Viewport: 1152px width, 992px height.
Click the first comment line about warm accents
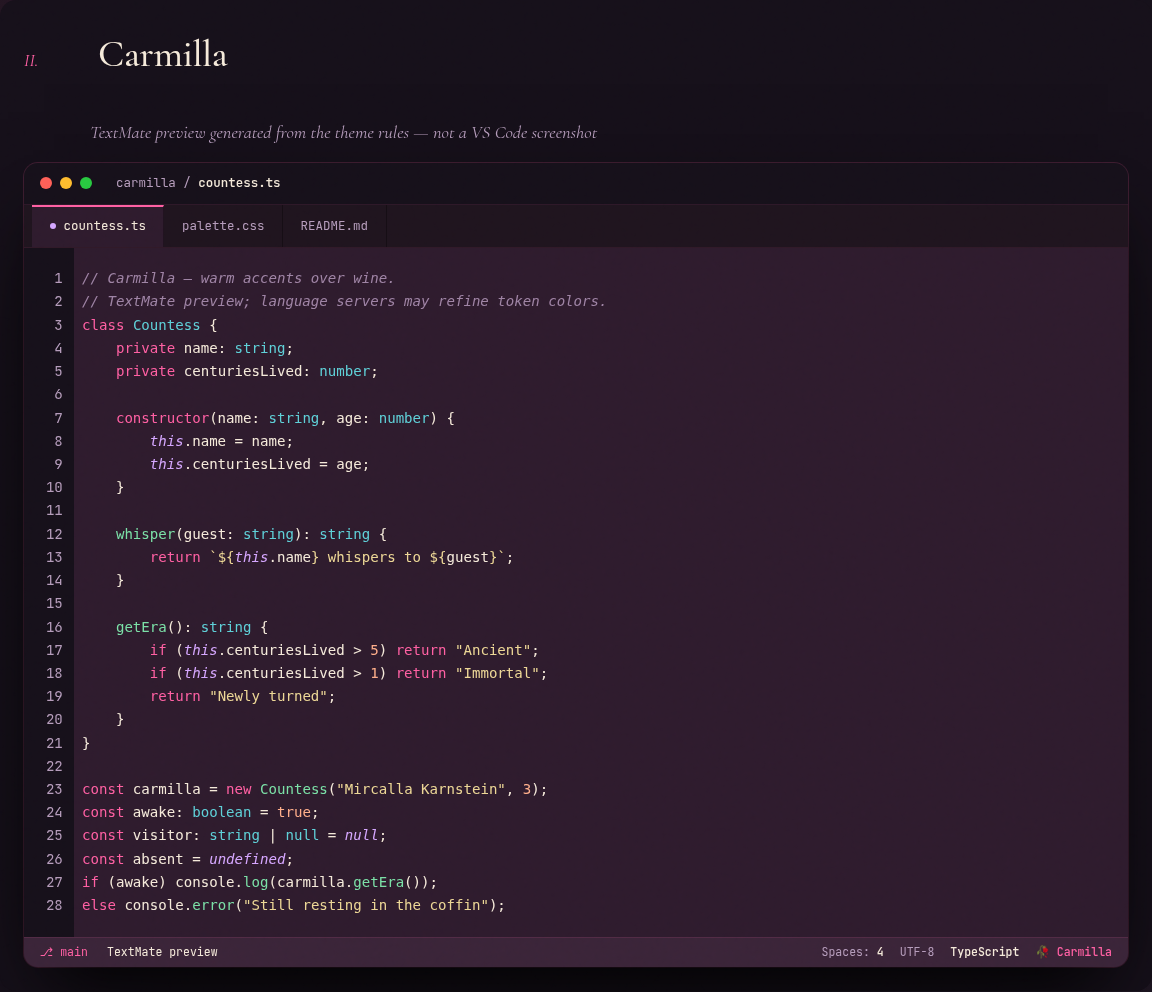238,278
